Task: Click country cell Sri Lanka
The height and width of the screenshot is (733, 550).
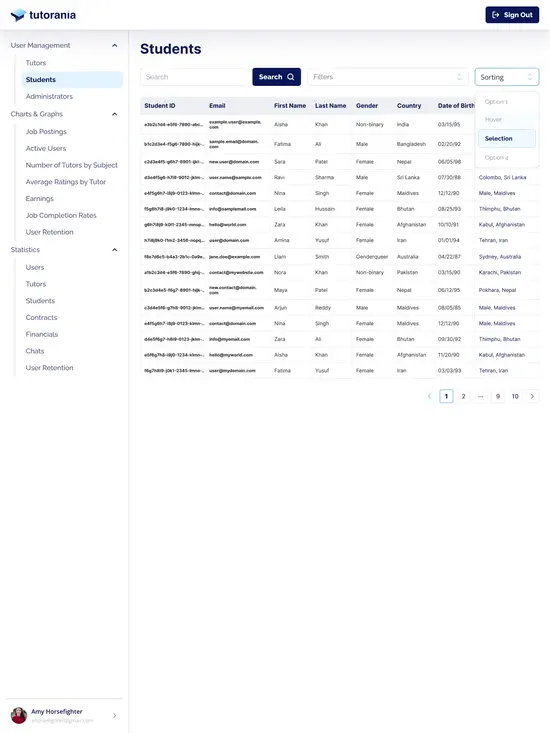Action: click(x=408, y=178)
